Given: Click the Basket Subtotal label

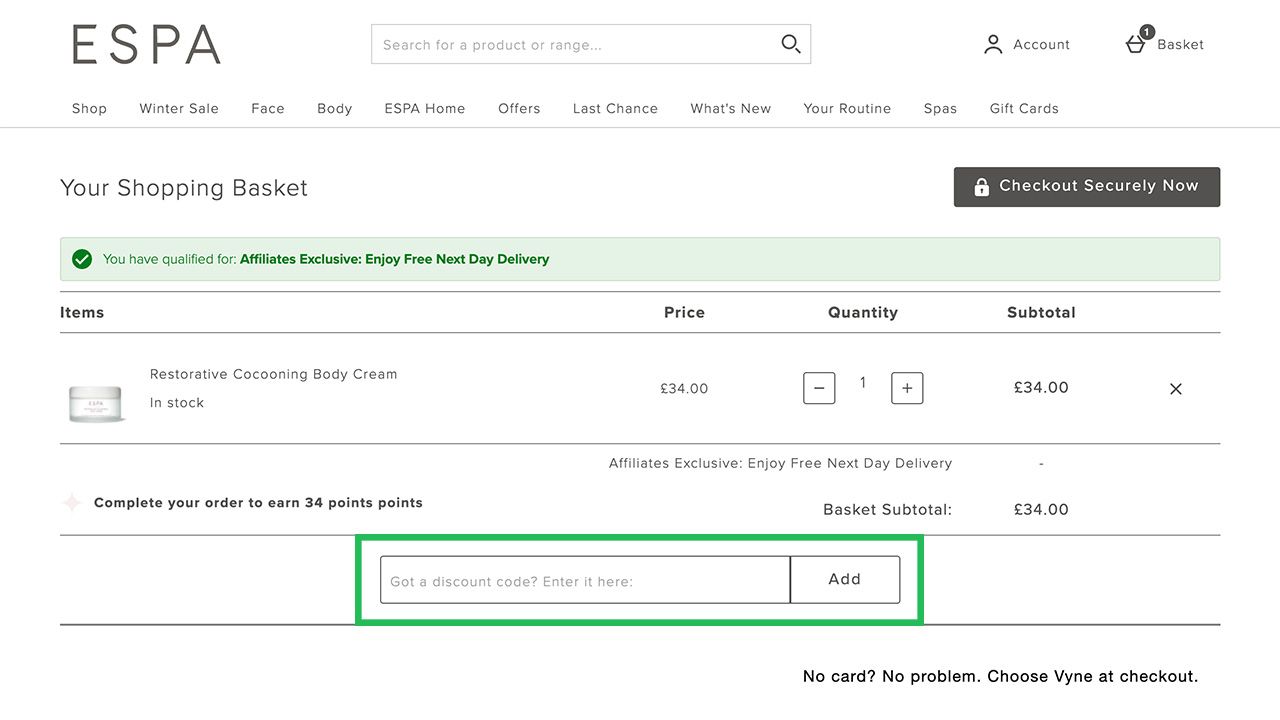Looking at the screenshot, I should pyautogui.click(x=887, y=510).
